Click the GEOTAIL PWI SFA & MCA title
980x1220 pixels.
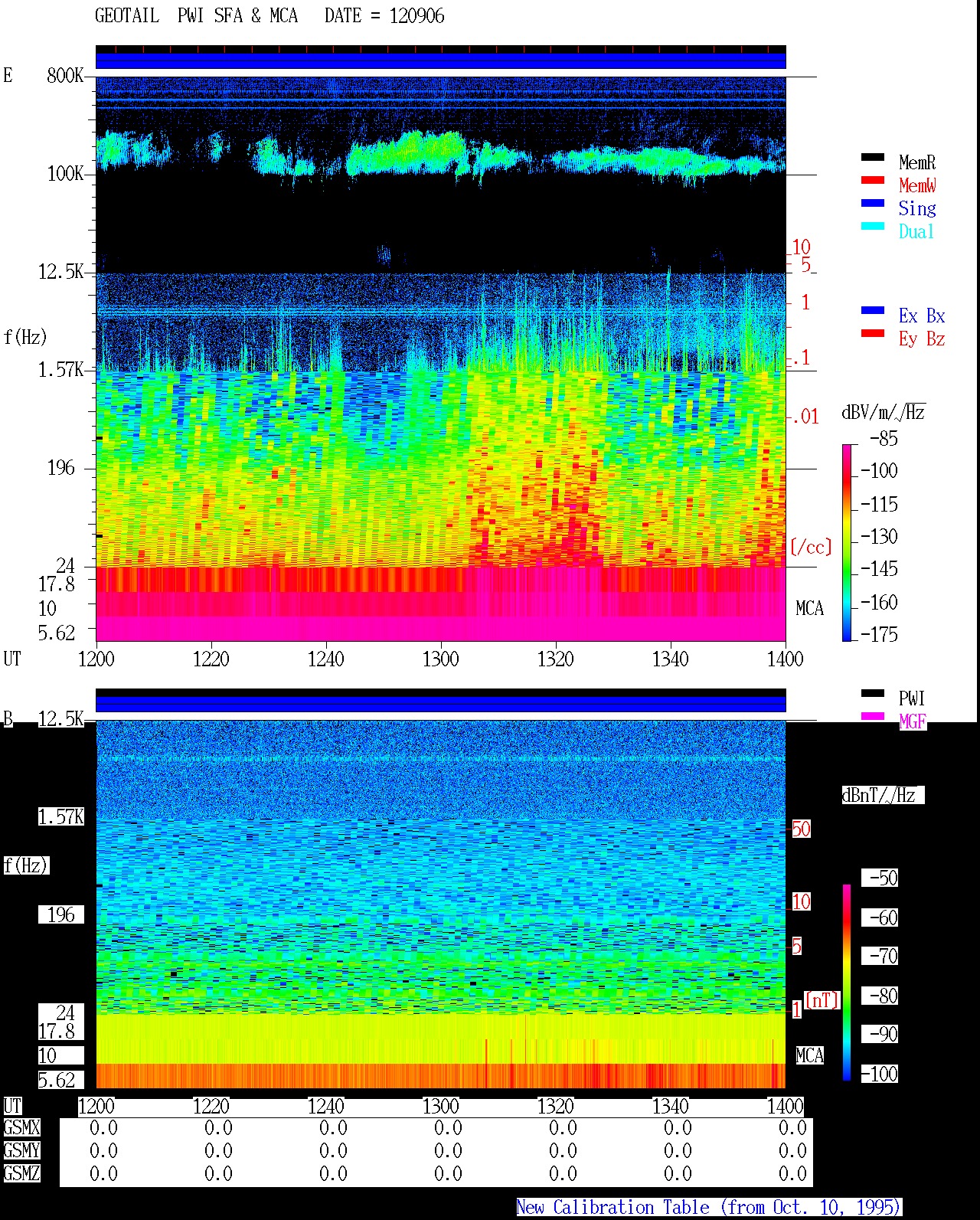196,16
